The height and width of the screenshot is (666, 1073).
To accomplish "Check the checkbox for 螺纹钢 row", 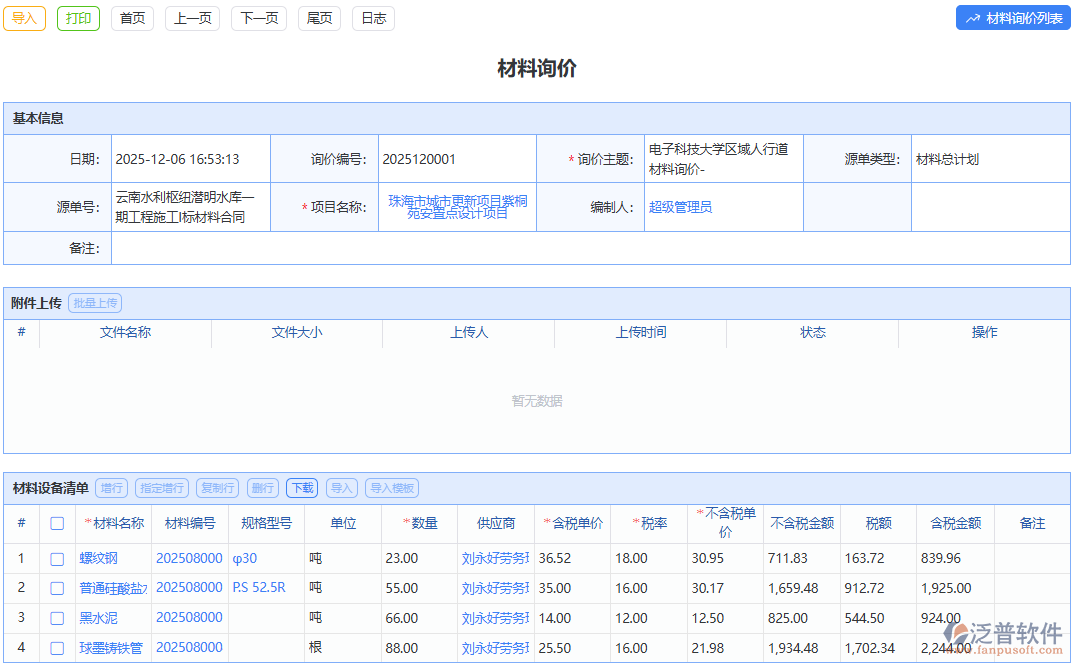I will click(x=57, y=559).
